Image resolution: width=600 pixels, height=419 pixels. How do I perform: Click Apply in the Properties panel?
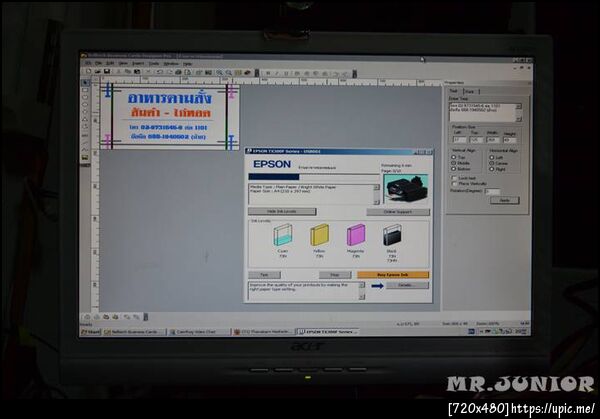[x=505, y=200]
